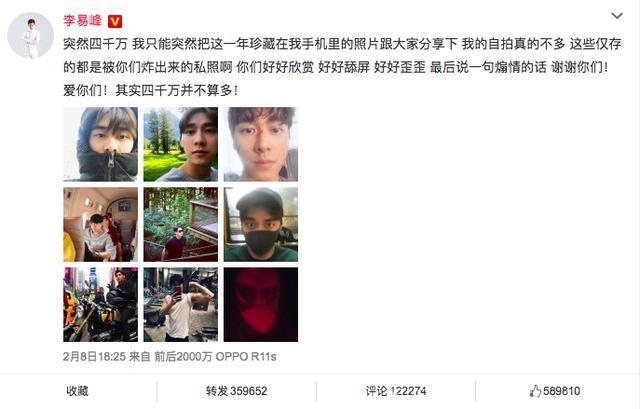Click the thumbs-up like icon

[535, 391]
